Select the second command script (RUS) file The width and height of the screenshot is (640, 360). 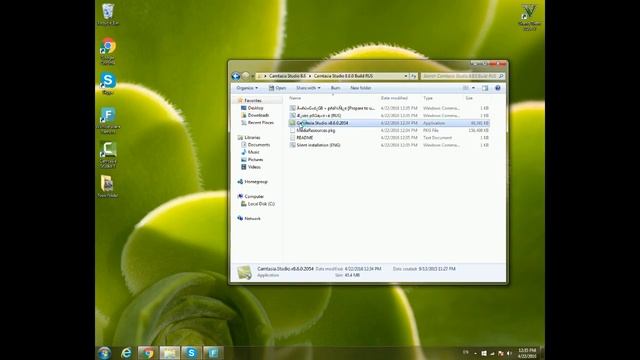pyautogui.click(x=389, y=116)
